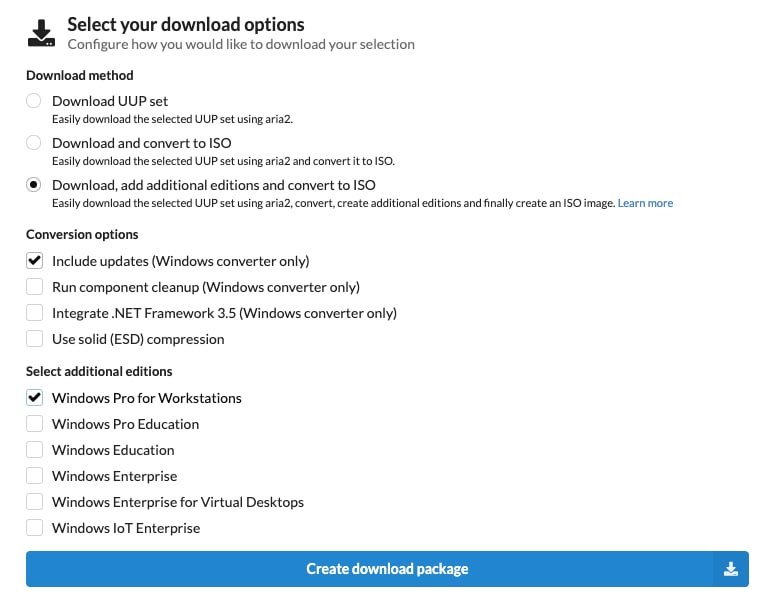This screenshot has height=597, width=760.
Task: Select Download and convert to ISO option
Action: [33, 143]
